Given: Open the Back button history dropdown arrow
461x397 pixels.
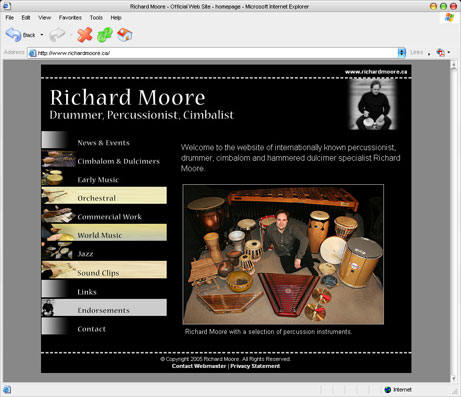Looking at the screenshot, I should [42, 35].
